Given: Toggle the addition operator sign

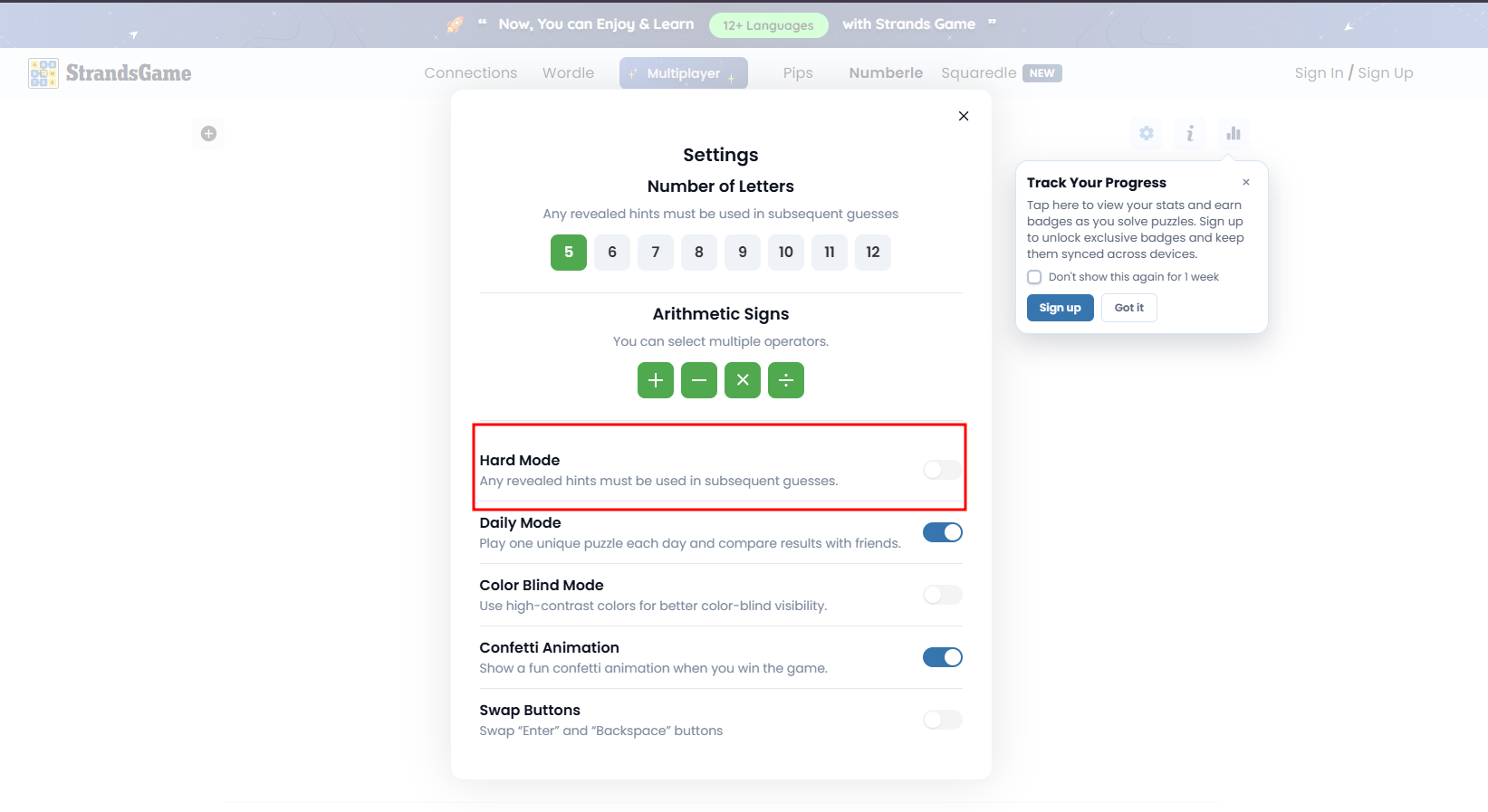Looking at the screenshot, I should tap(656, 380).
